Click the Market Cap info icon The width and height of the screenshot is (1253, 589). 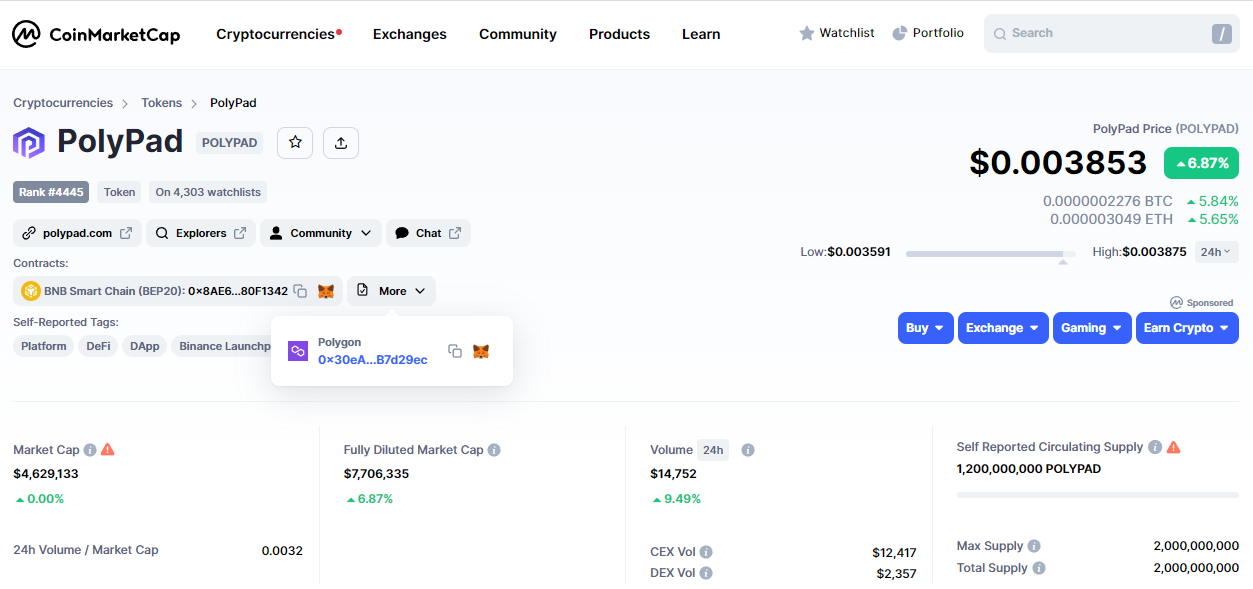point(90,450)
